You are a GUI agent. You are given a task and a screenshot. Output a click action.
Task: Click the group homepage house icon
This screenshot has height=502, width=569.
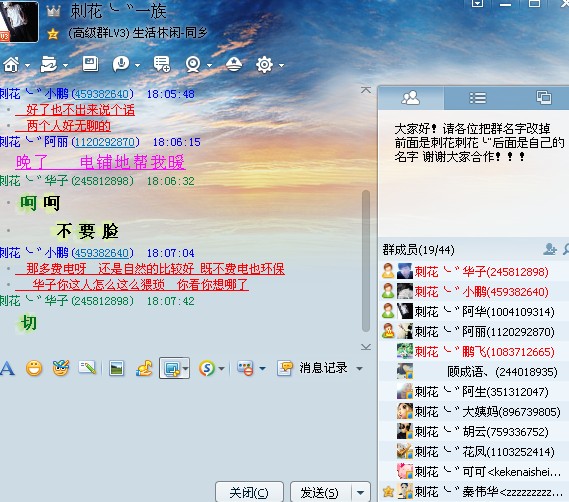coord(11,65)
